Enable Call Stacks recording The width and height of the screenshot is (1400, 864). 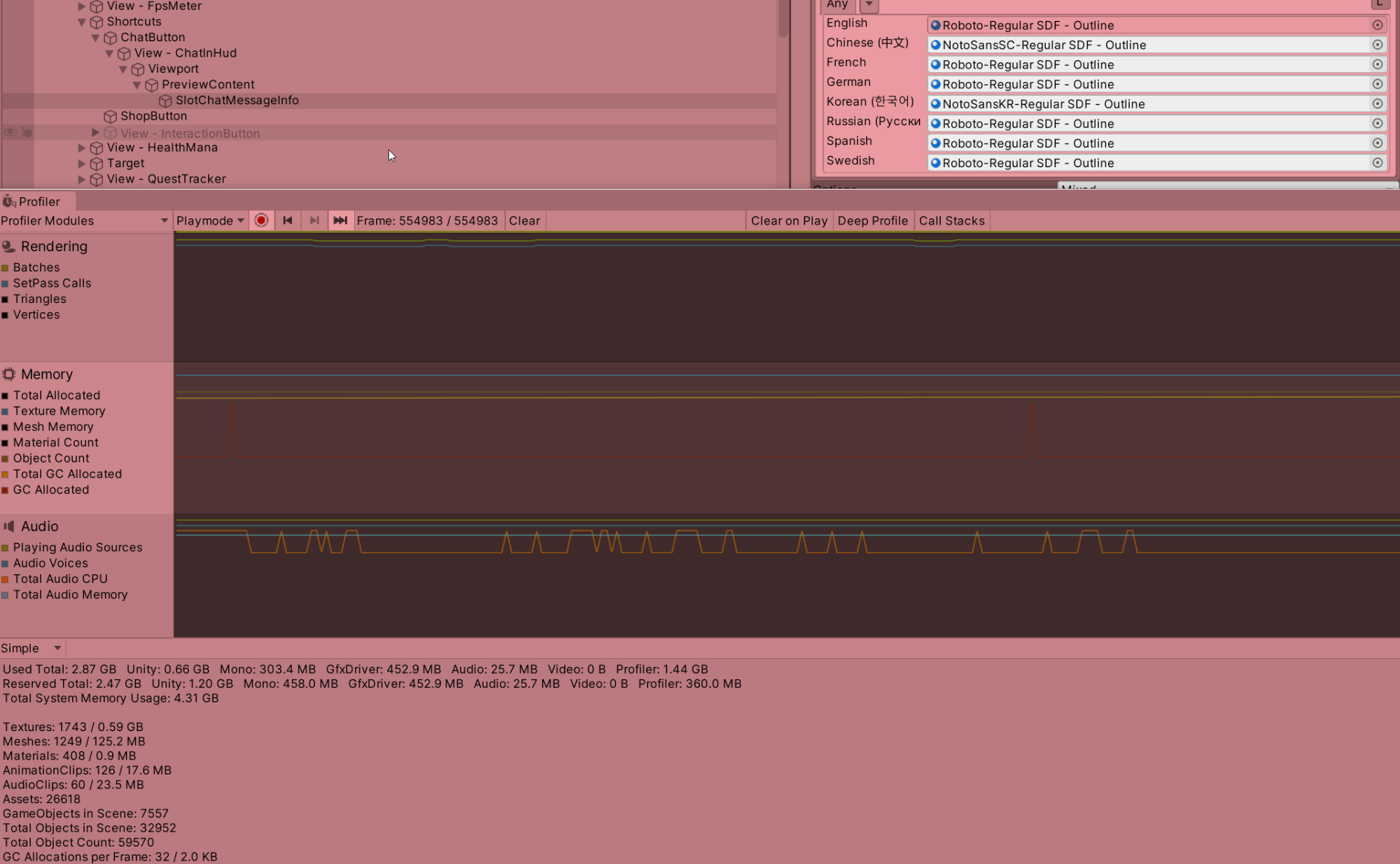(951, 220)
